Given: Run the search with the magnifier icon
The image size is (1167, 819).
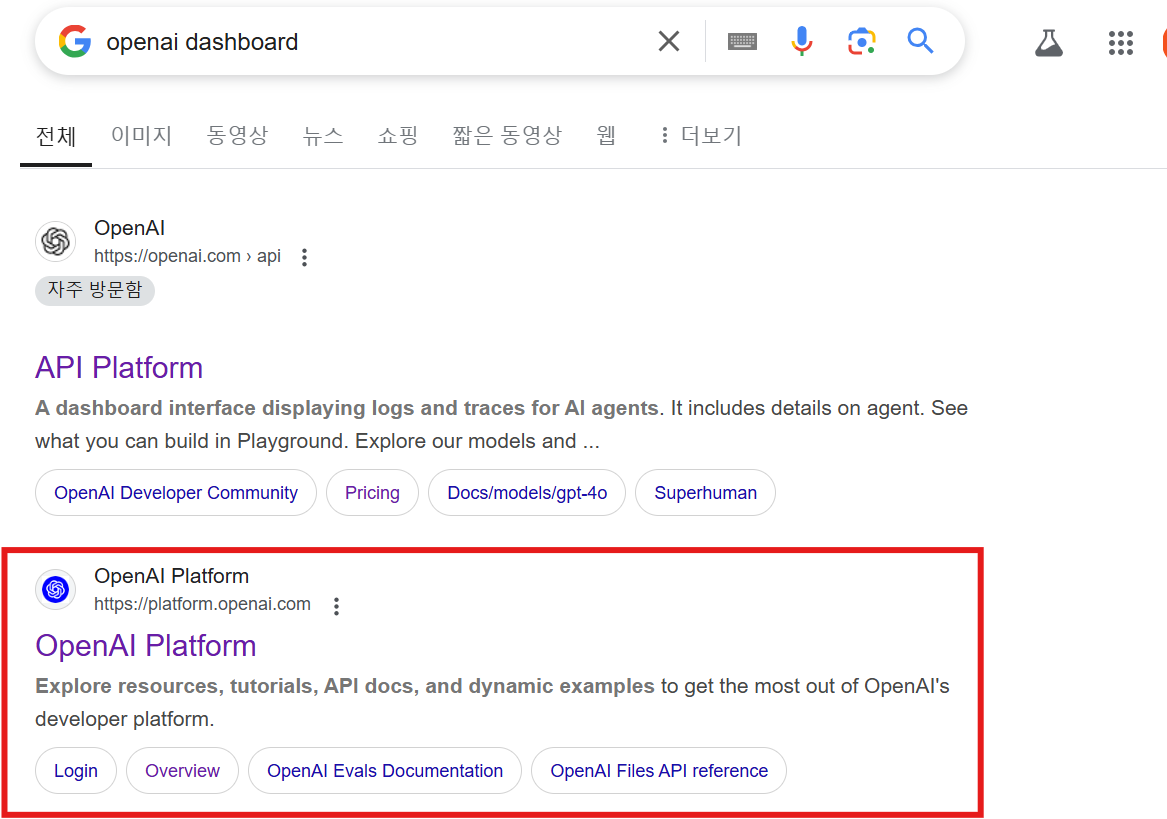Looking at the screenshot, I should 920,41.
